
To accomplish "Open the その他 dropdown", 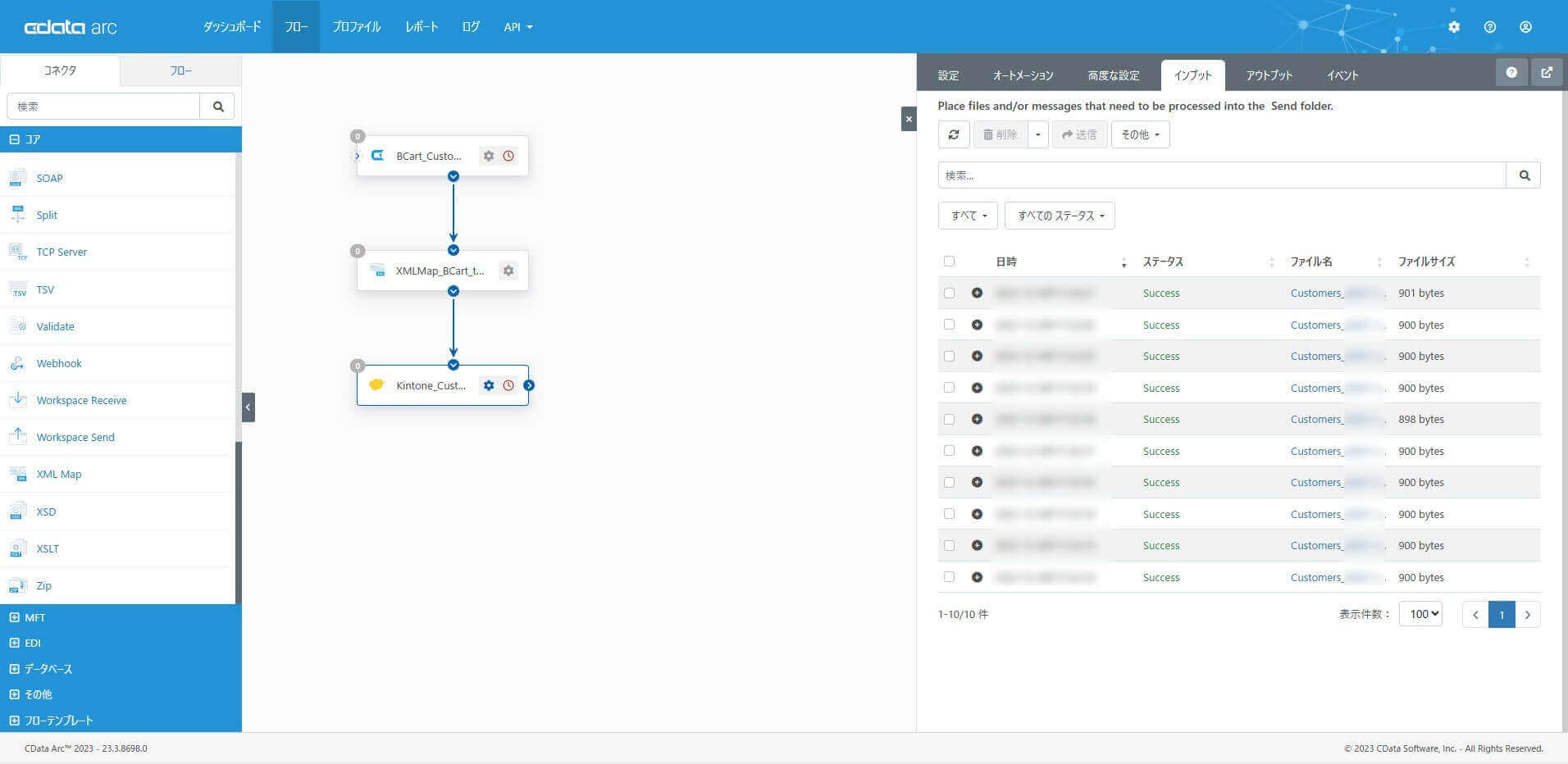I will pyautogui.click(x=1140, y=134).
